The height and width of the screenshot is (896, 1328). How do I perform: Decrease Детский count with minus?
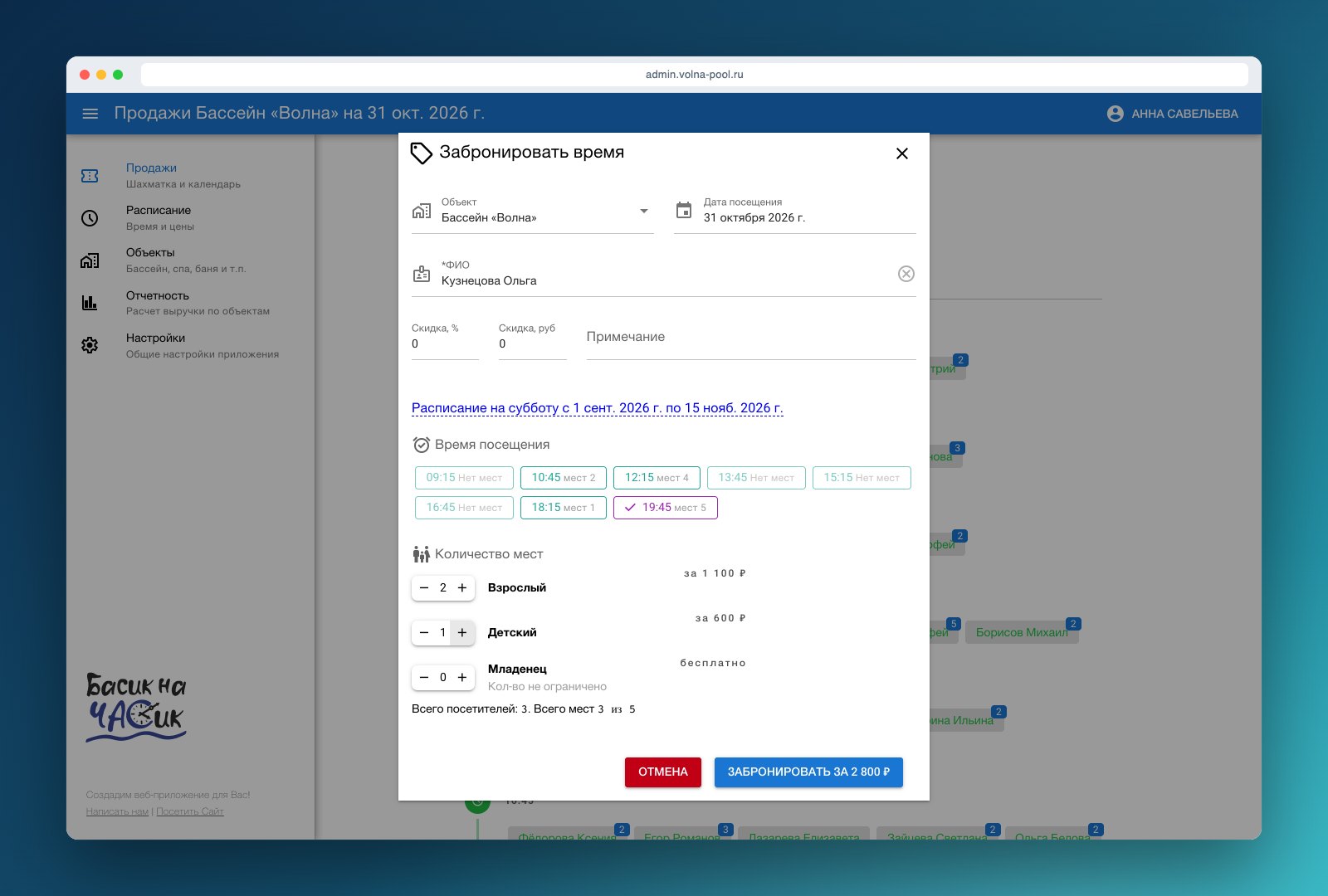pyautogui.click(x=424, y=632)
